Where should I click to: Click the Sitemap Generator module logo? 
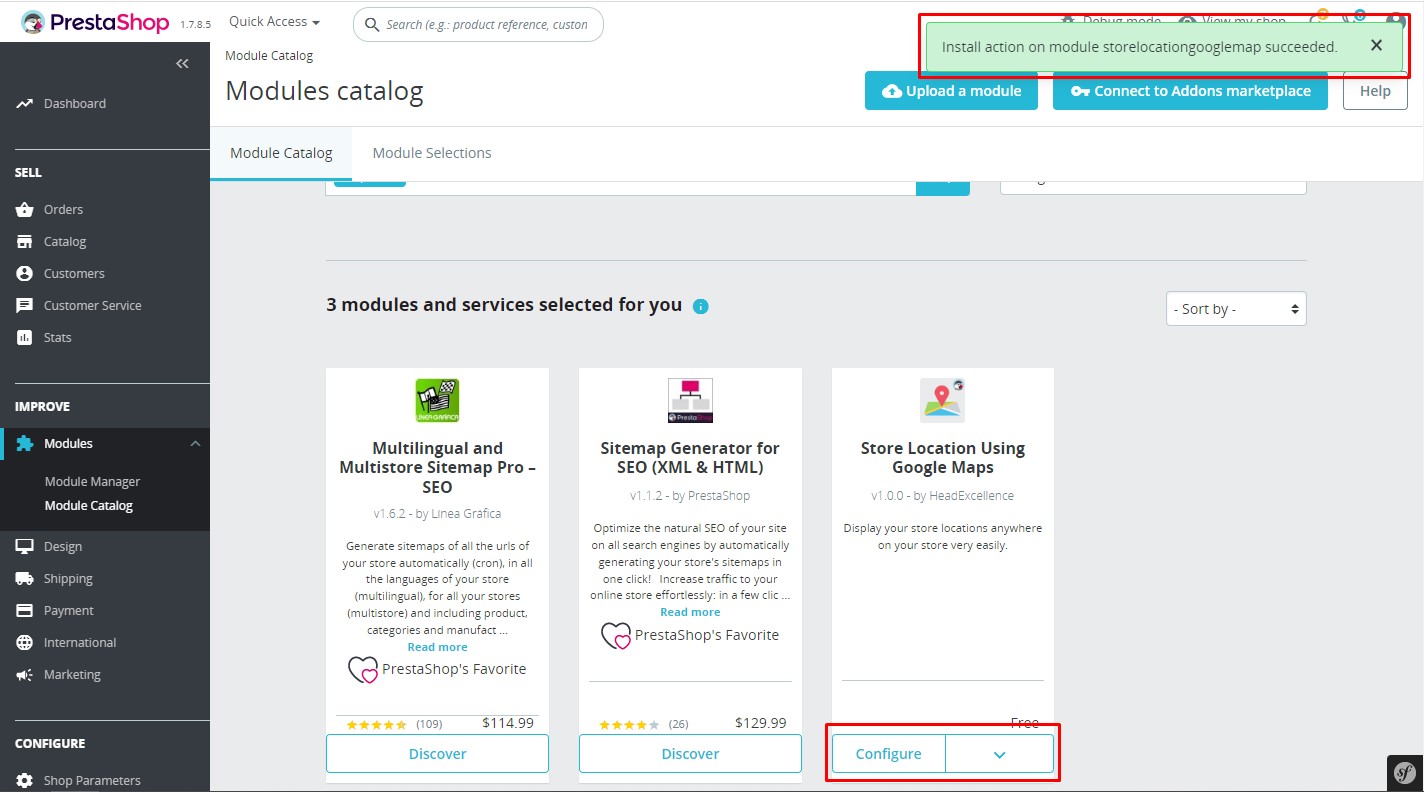point(690,401)
